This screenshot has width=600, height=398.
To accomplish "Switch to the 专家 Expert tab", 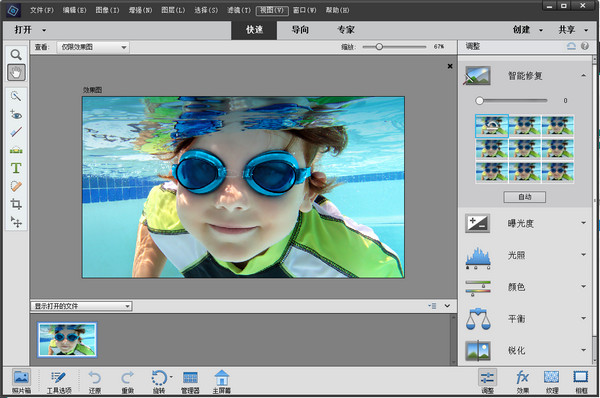I will point(346,30).
